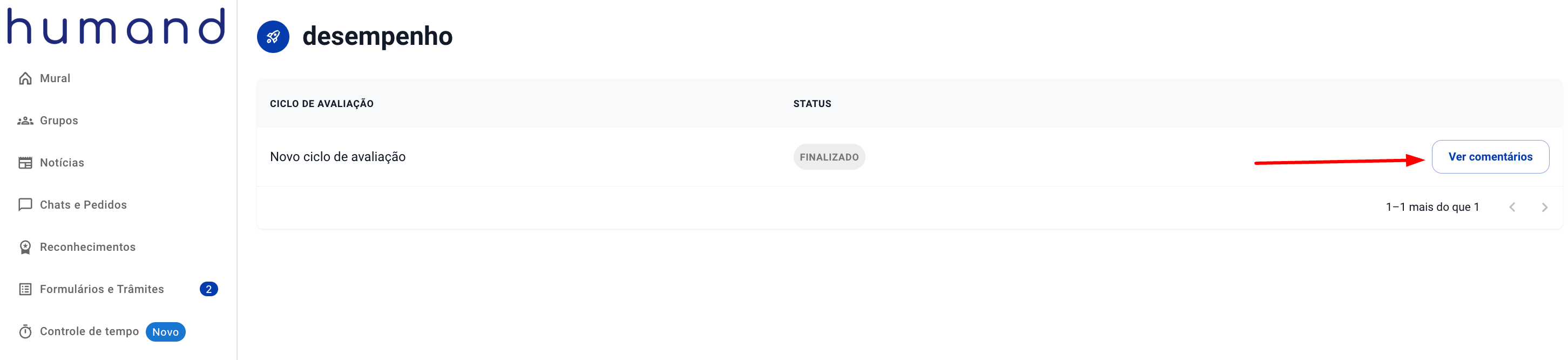Open Reconhecimentos in the sidebar
1568x360 pixels.
click(x=87, y=246)
